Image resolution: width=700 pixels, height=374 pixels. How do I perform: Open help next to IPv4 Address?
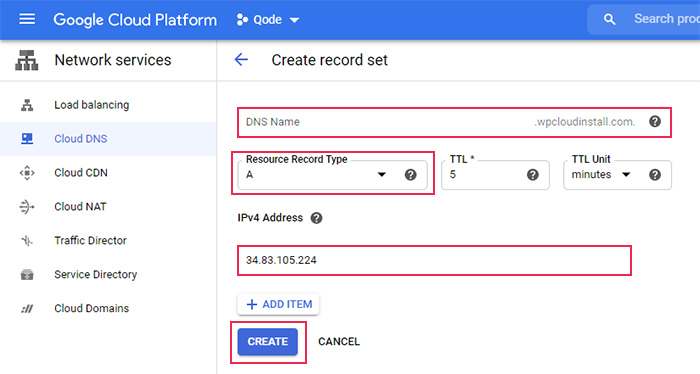[x=317, y=218]
